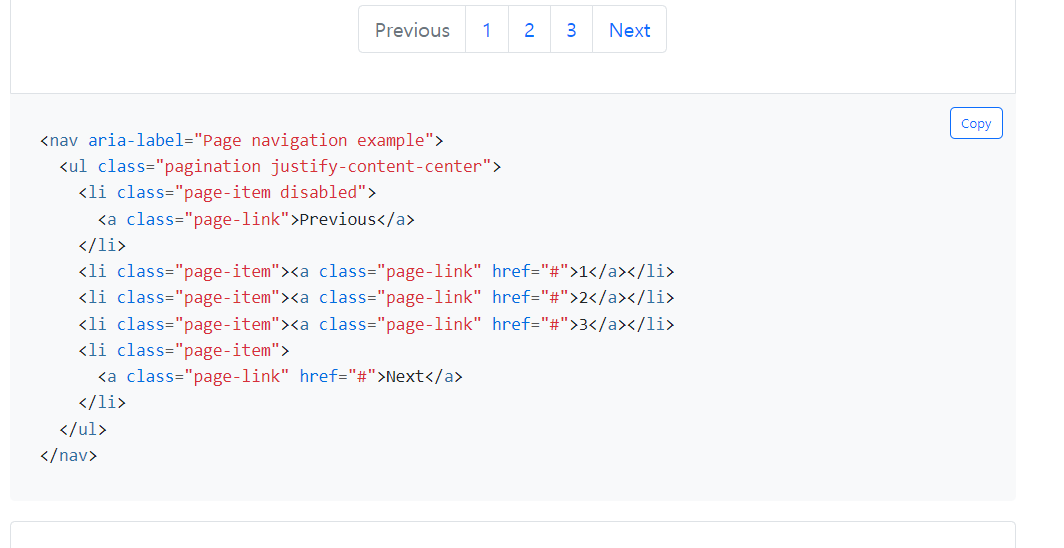The image size is (1064, 548).
Task: Click 'Previous' text in the code
Action: [x=338, y=219]
